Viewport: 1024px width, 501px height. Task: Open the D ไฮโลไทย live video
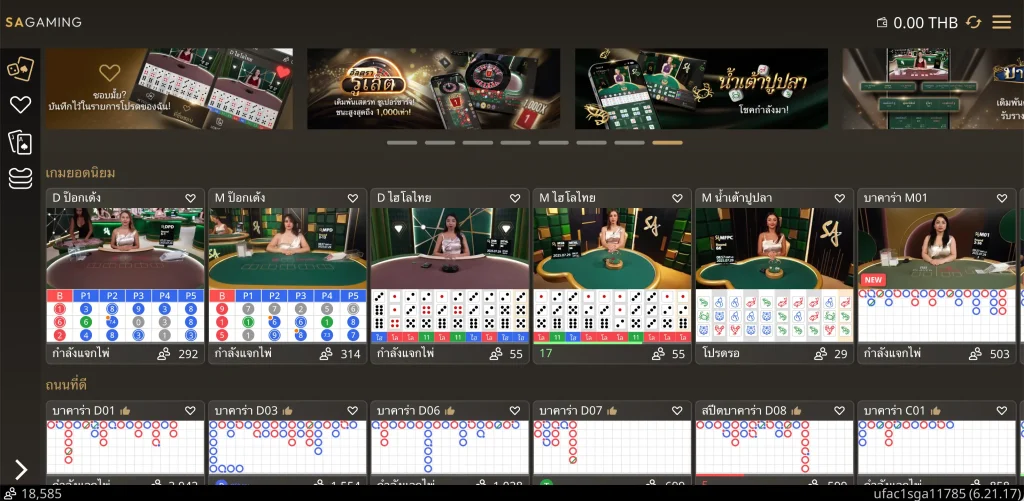pos(449,248)
